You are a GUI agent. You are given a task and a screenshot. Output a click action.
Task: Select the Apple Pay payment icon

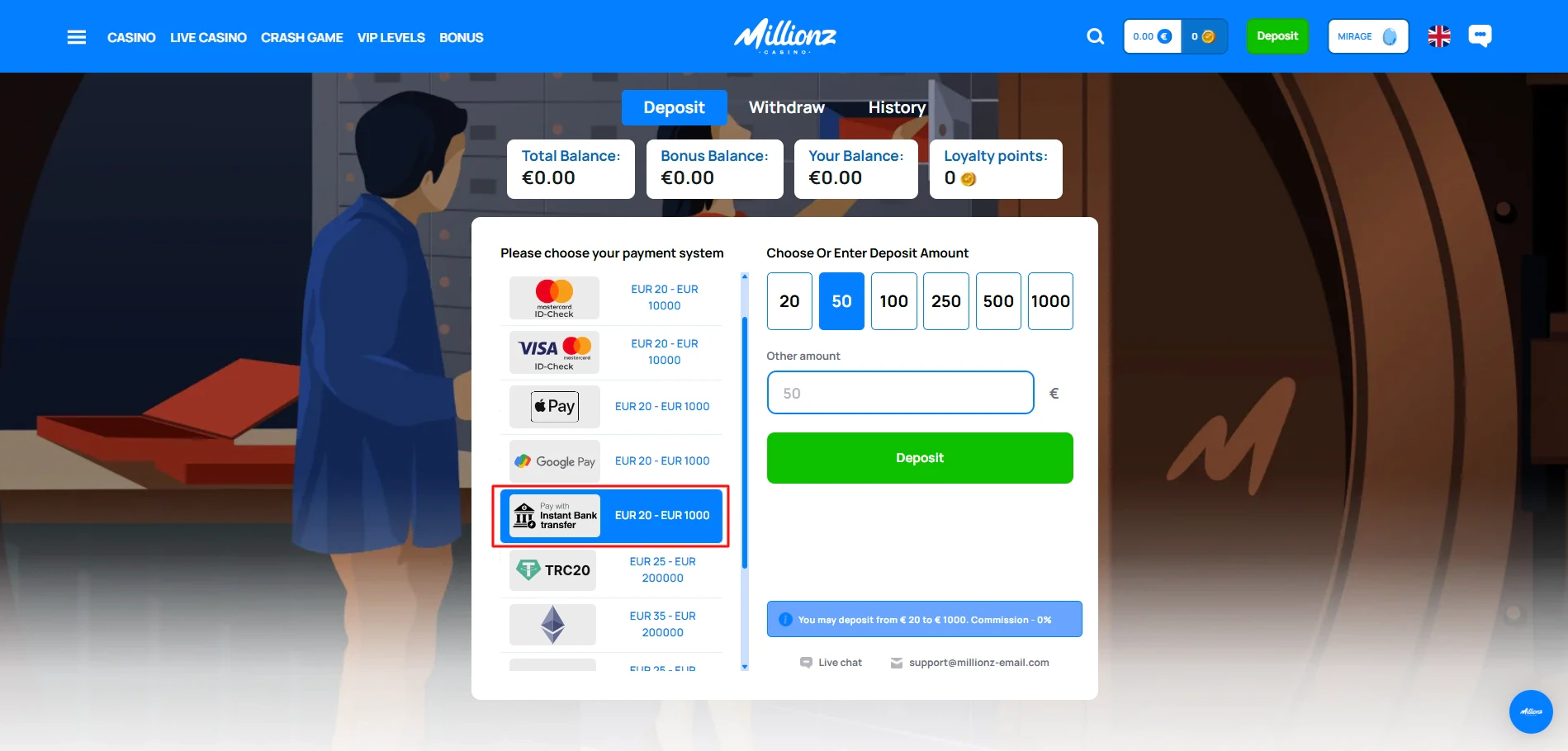tap(554, 406)
